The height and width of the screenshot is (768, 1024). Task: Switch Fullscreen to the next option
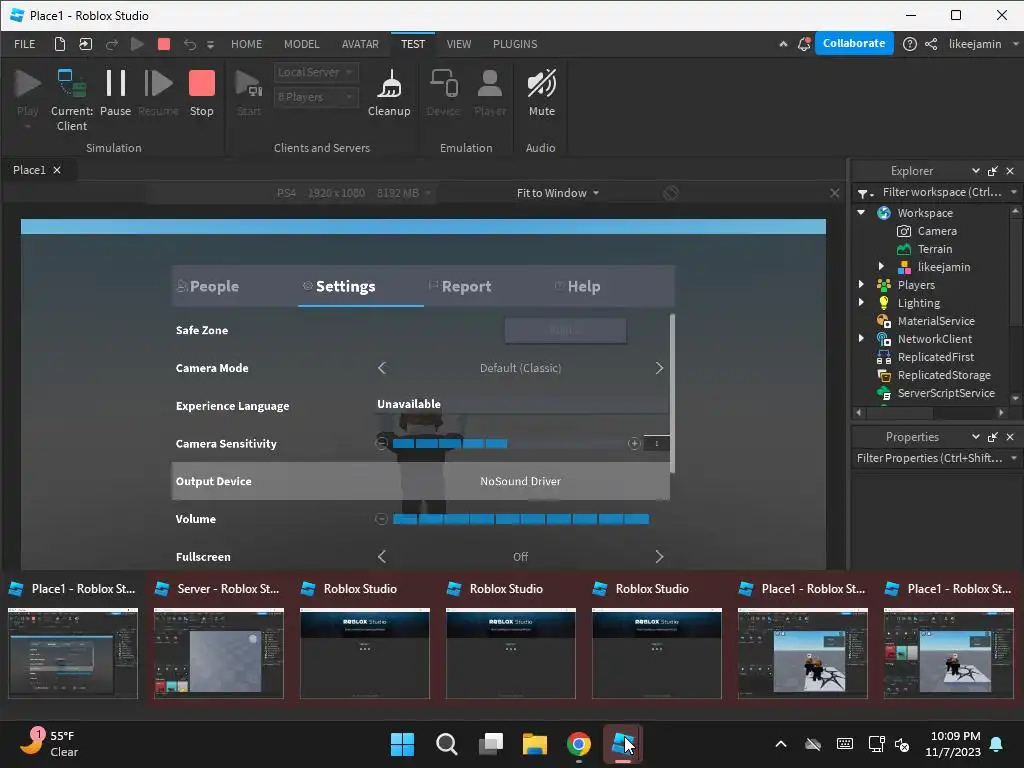coord(659,556)
